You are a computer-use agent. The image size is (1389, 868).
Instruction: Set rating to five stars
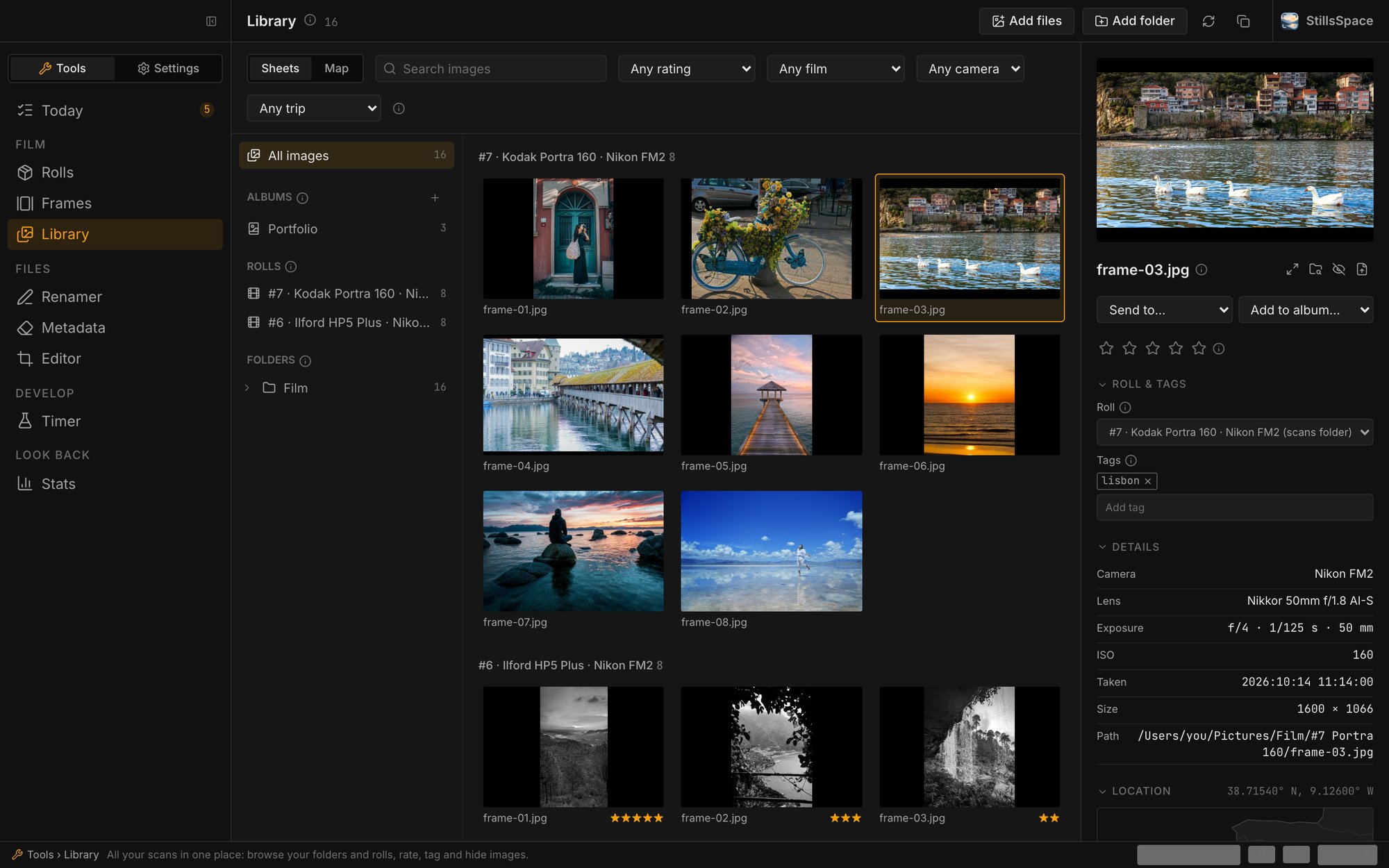(1199, 348)
